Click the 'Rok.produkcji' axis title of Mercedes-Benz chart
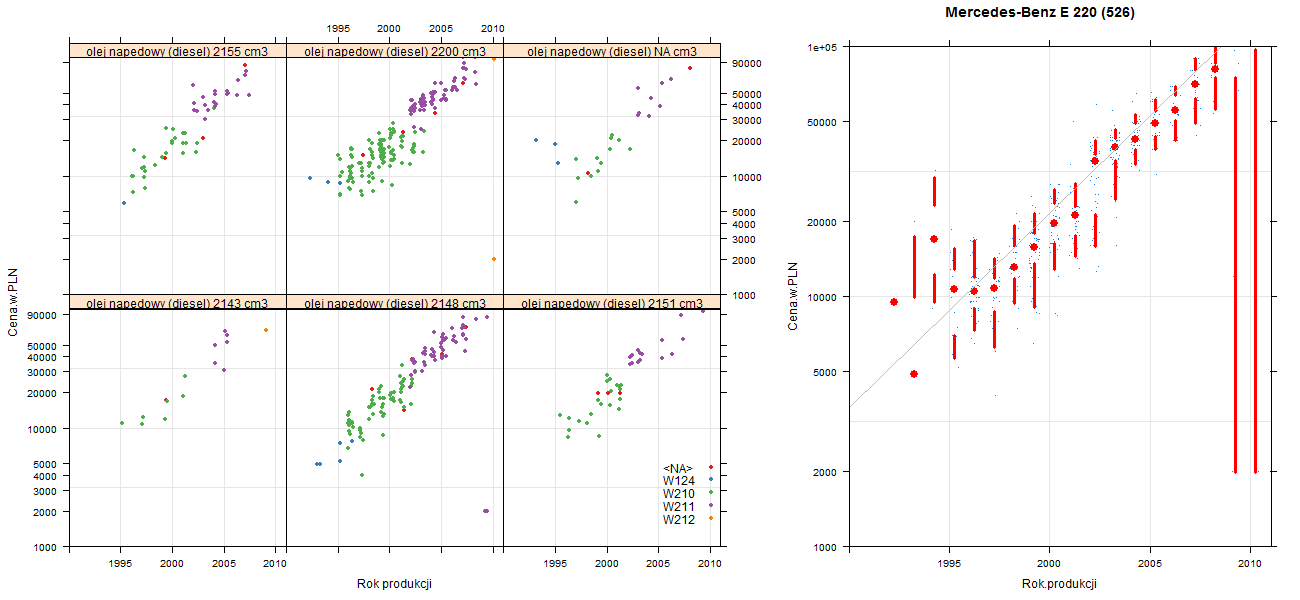Image resolution: width=1300 pixels, height=600 pixels. pos(1060,584)
